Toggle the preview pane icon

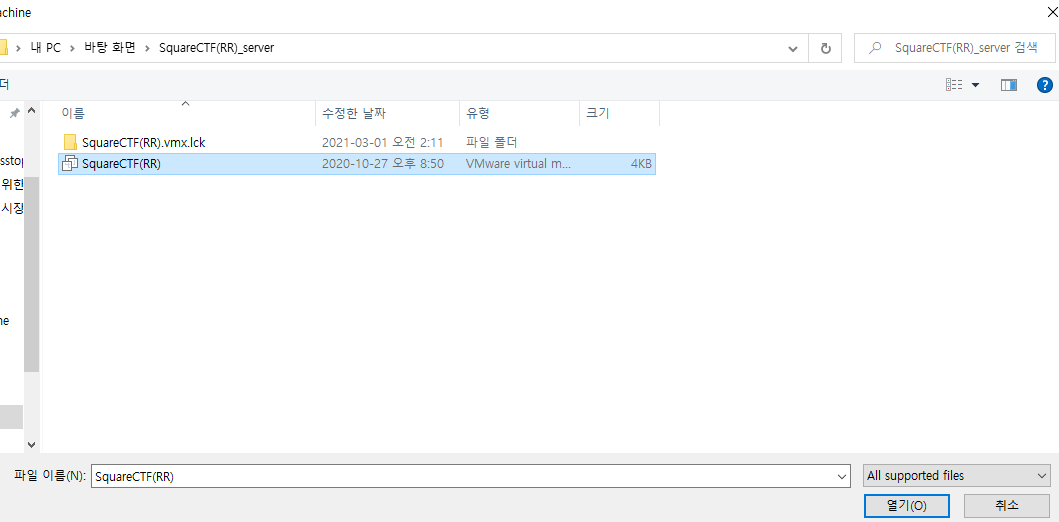click(x=1008, y=85)
